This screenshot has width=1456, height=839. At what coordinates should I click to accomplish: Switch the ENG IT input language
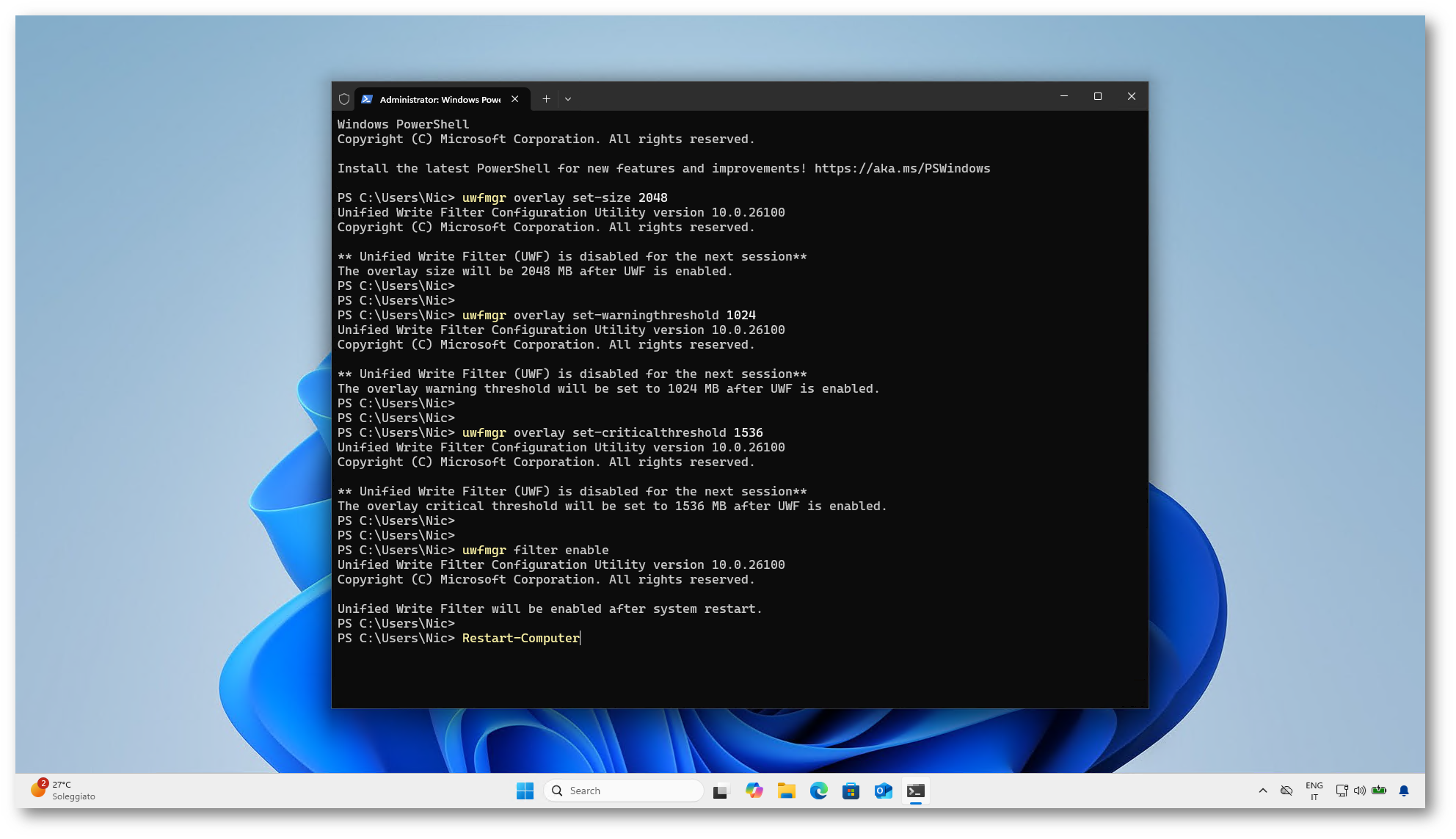1314,791
